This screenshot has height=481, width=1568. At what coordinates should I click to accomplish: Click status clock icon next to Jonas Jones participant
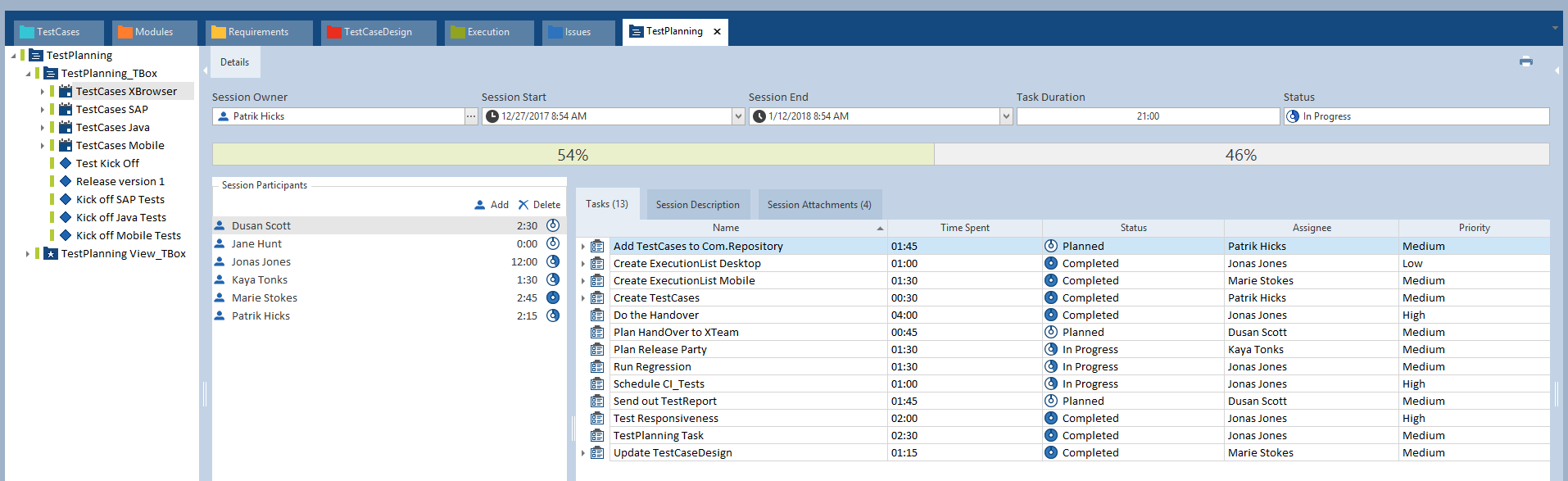pyautogui.click(x=553, y=262)
